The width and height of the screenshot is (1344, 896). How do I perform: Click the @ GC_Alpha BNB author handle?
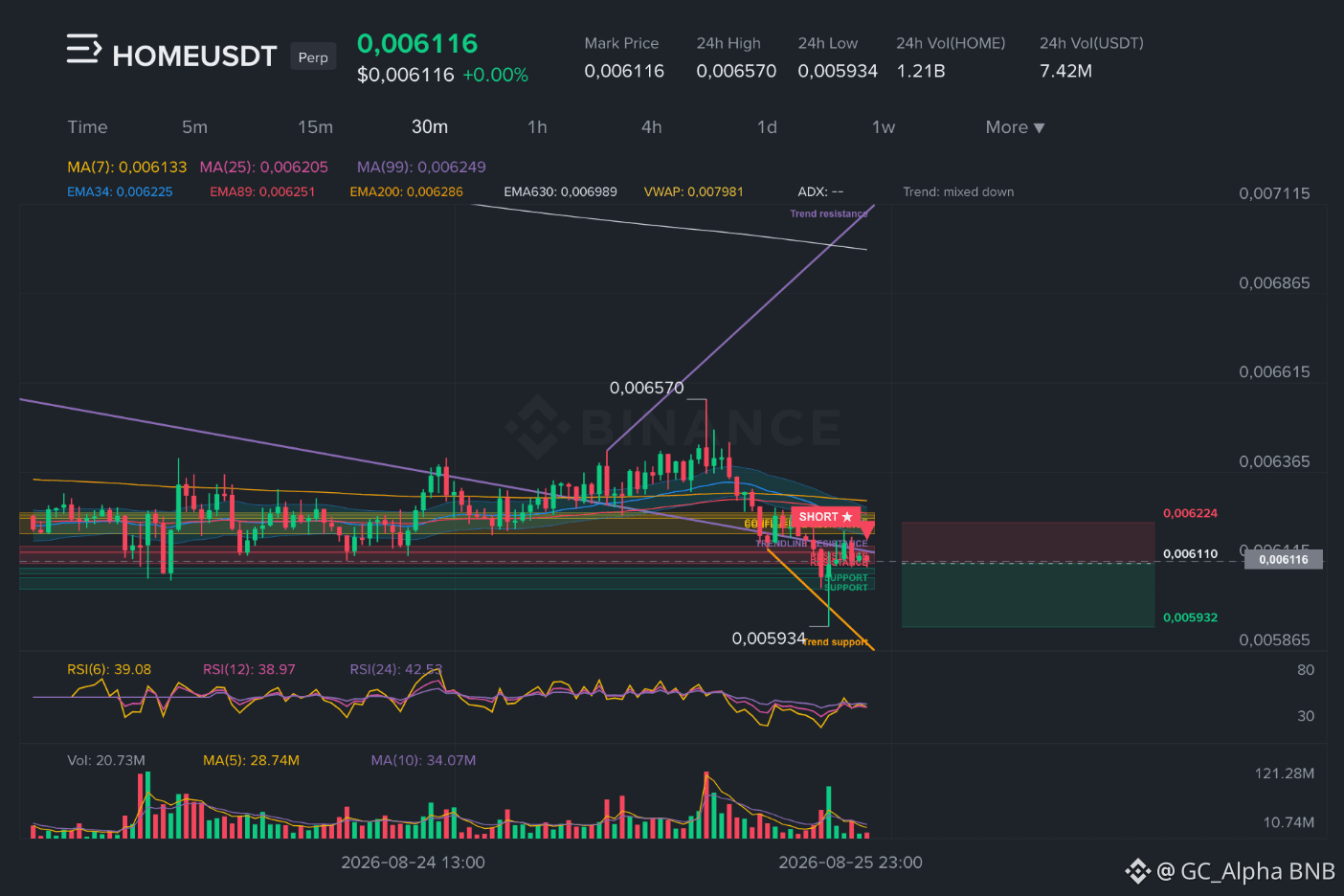point(1245,871)
